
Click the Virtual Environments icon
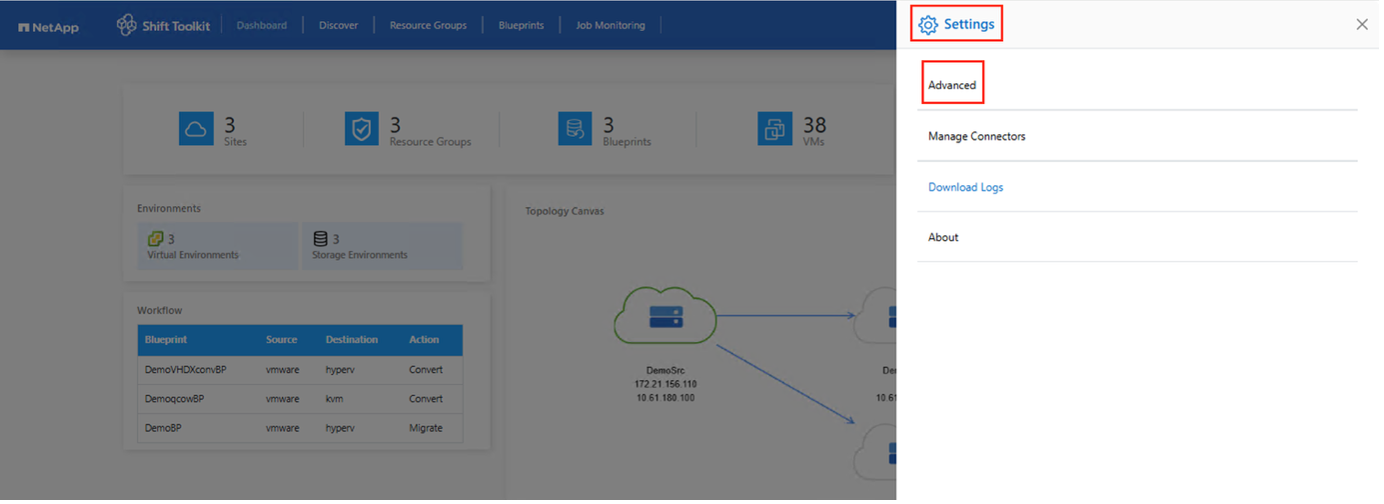pyautogui.click(x=156, y=240)
